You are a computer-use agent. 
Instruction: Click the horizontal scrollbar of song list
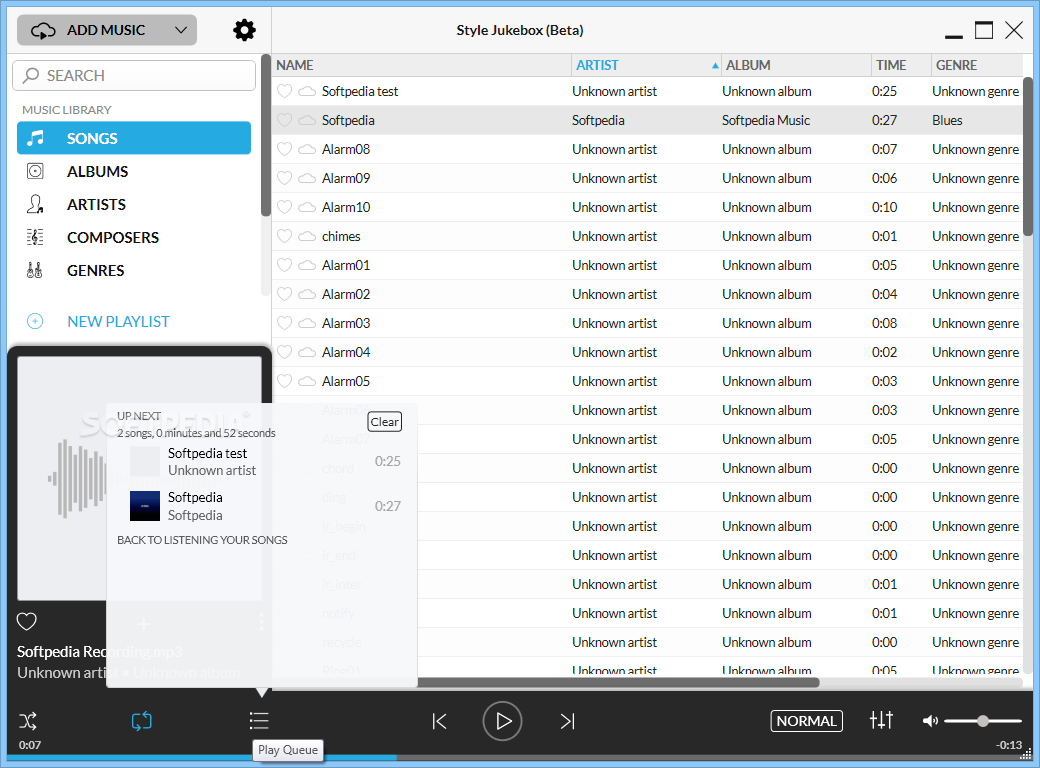point(618,682)
